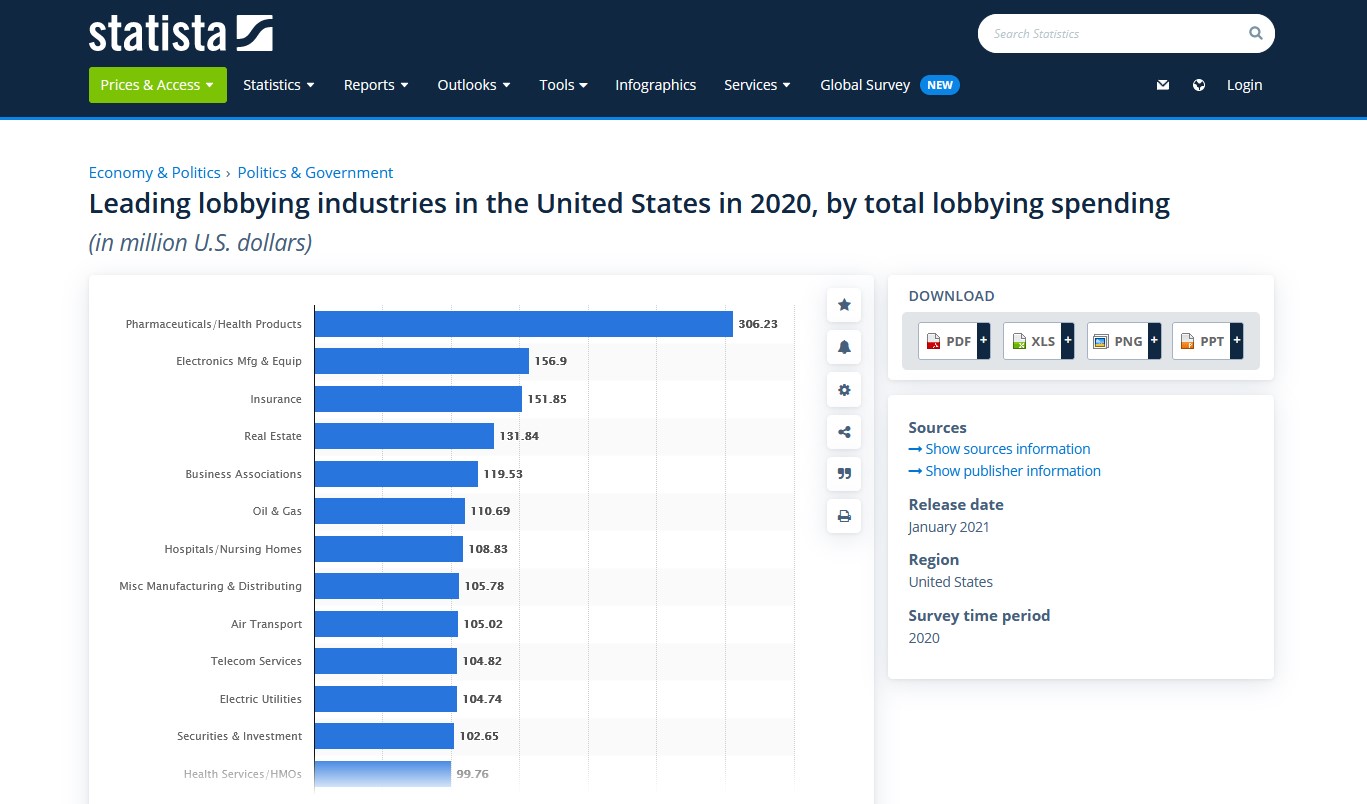Viewport: 1367px width, 804px height.
Task: Open the mail envelope icon
Action: [x=1163, y=85]
